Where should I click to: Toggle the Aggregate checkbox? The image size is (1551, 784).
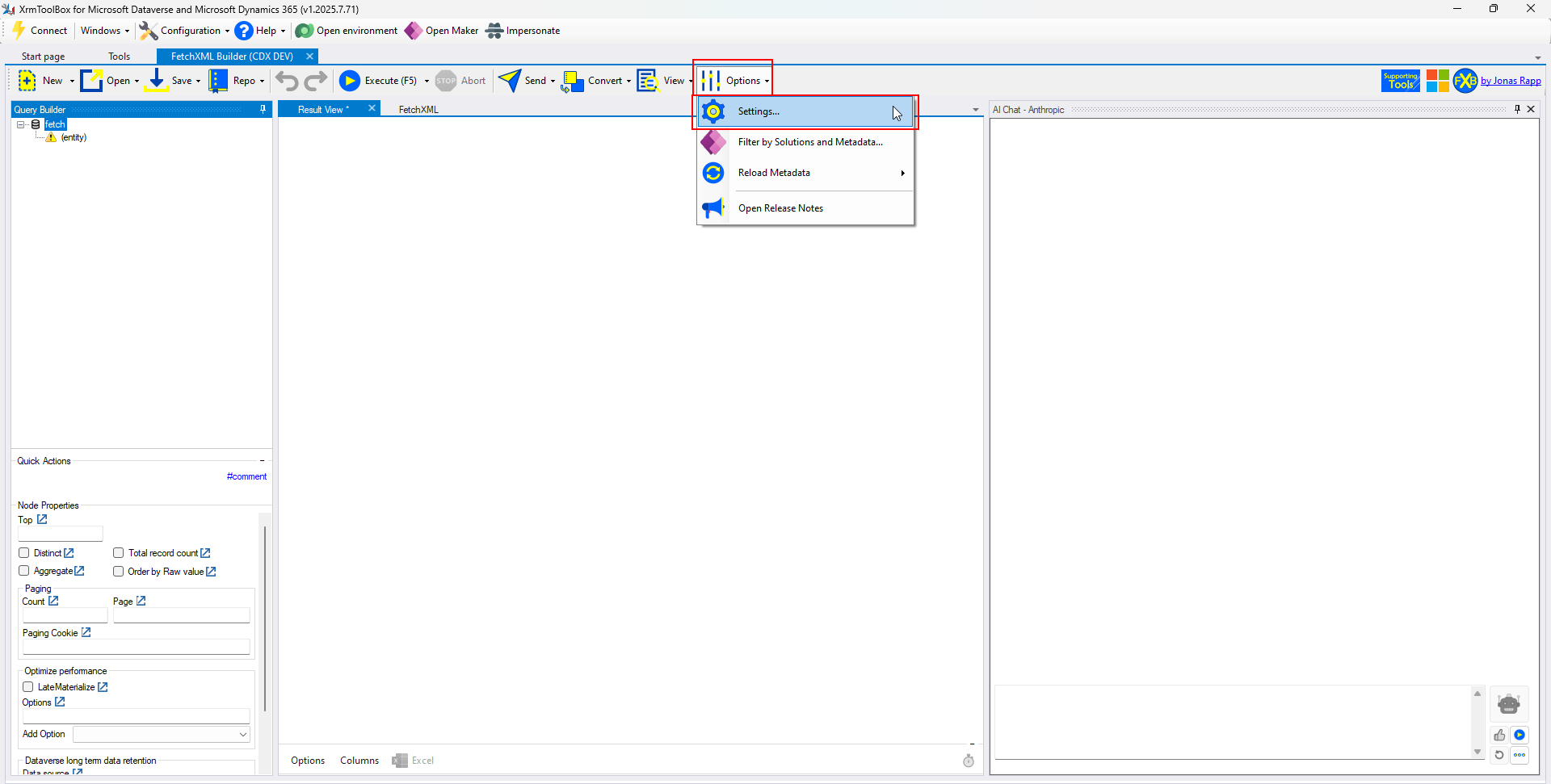coord(24,571)
